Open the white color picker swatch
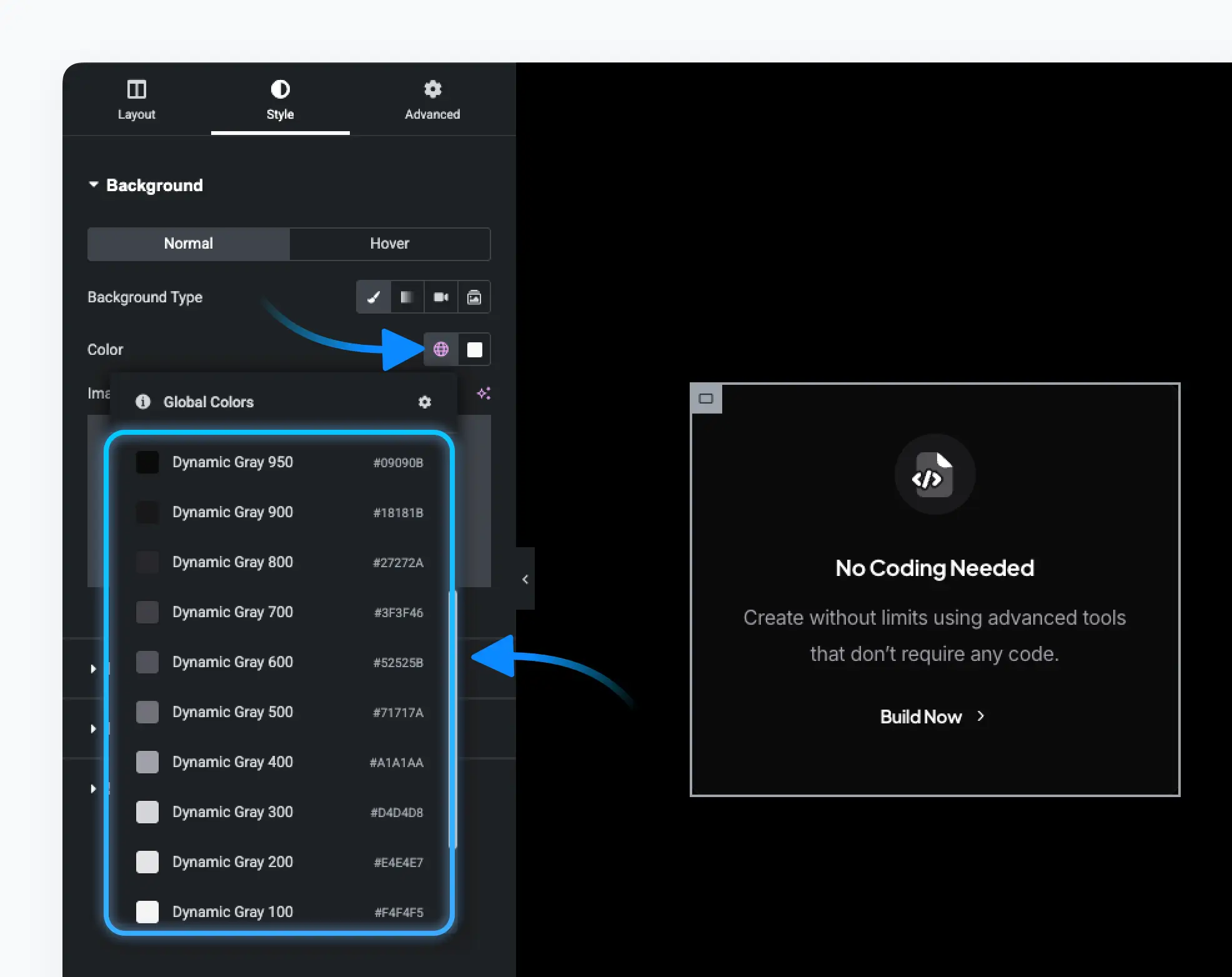The width and height of the screenshot is (1232, 977). point(475,349)
